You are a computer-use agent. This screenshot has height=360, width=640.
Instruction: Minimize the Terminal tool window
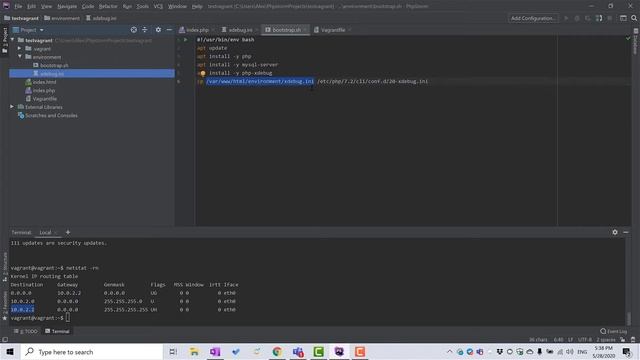626,232
